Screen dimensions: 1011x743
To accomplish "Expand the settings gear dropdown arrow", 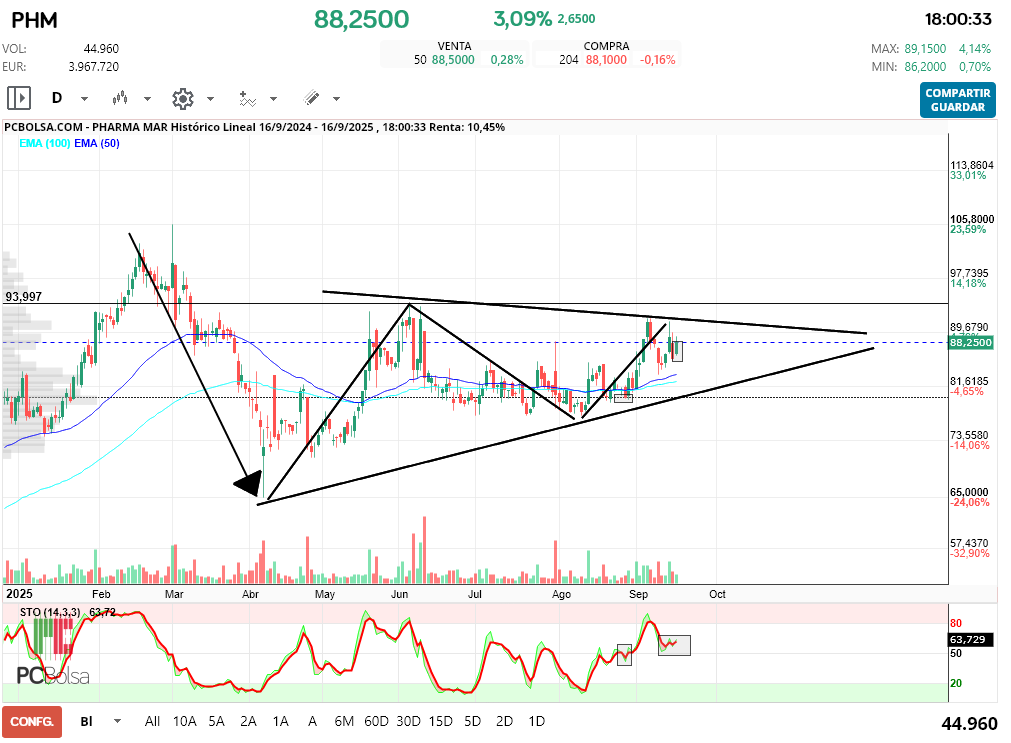I will point(210,99).
